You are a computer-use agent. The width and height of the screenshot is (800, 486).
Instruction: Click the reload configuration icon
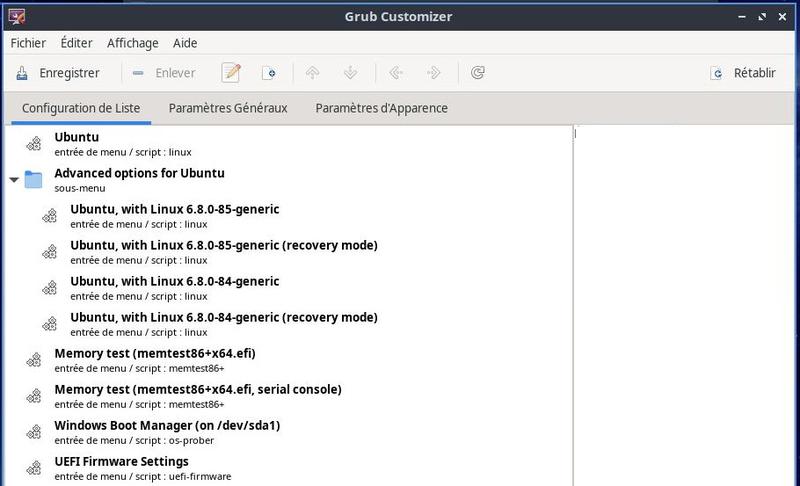click(x=478, y=73)
